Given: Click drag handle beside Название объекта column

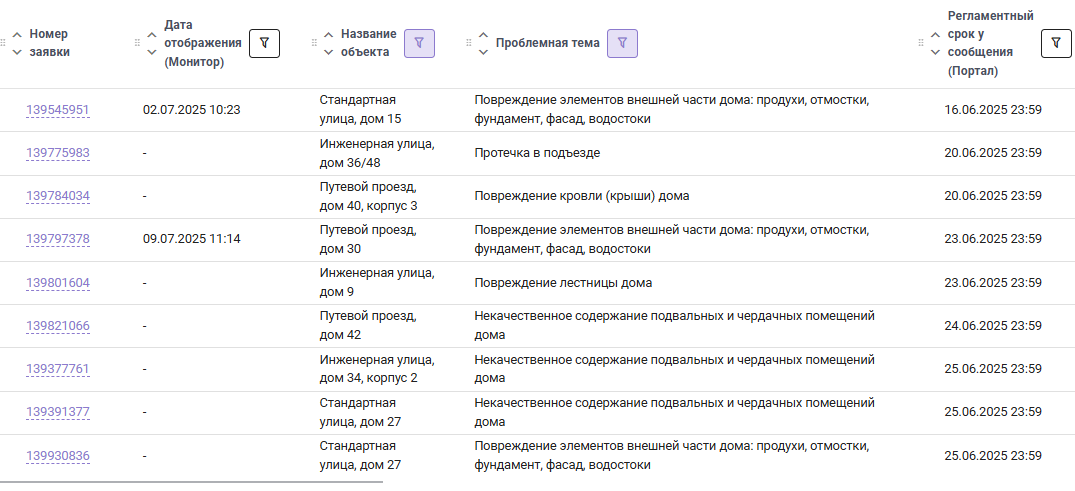Looking at the screenshot, I should coord(314,43).
